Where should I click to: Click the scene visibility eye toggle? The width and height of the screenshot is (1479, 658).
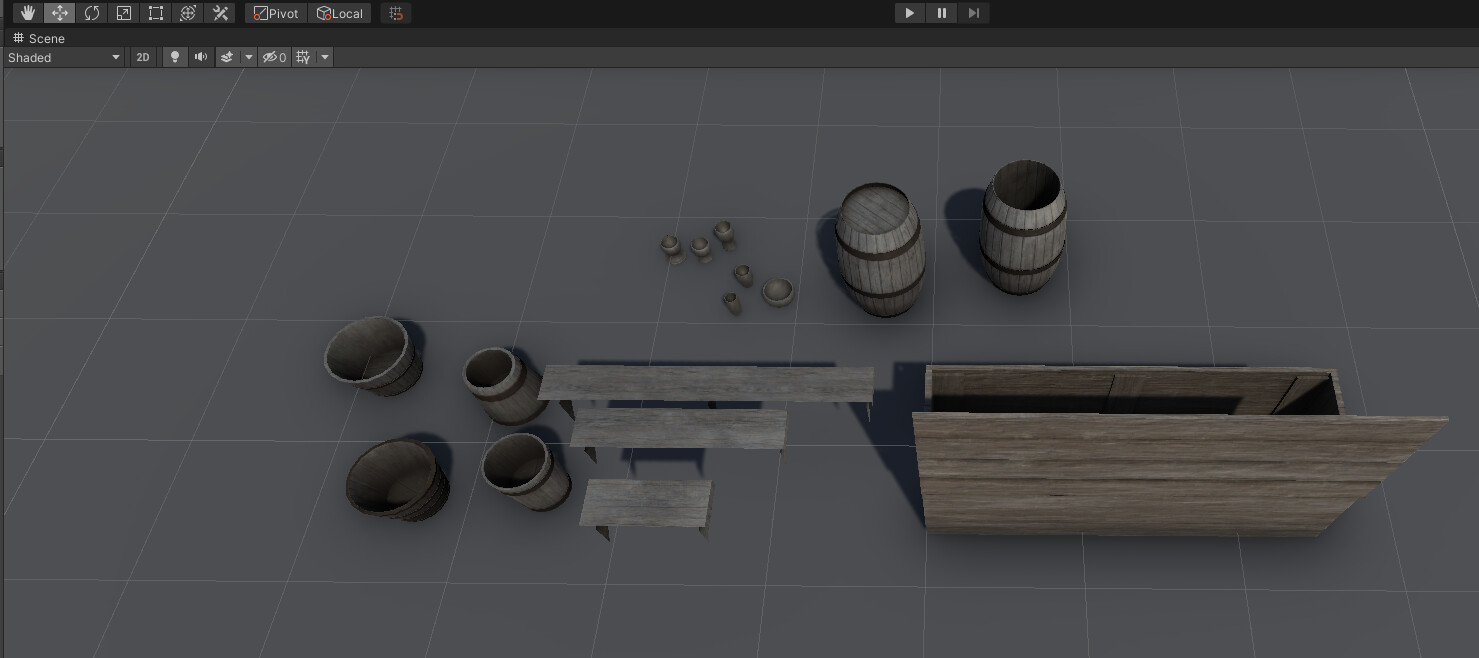pos(270,57)
